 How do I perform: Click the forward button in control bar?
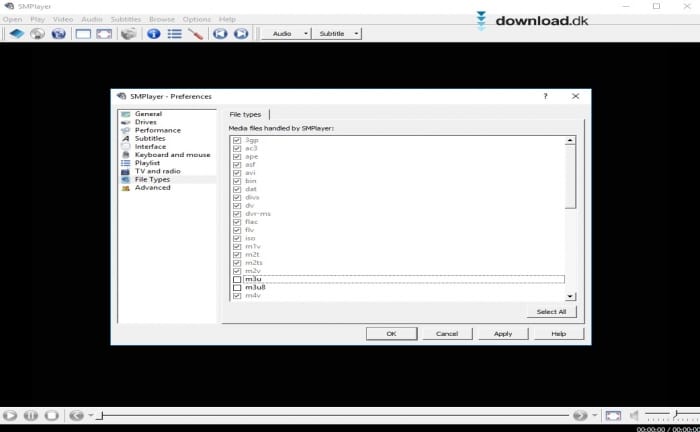[580, 415]
